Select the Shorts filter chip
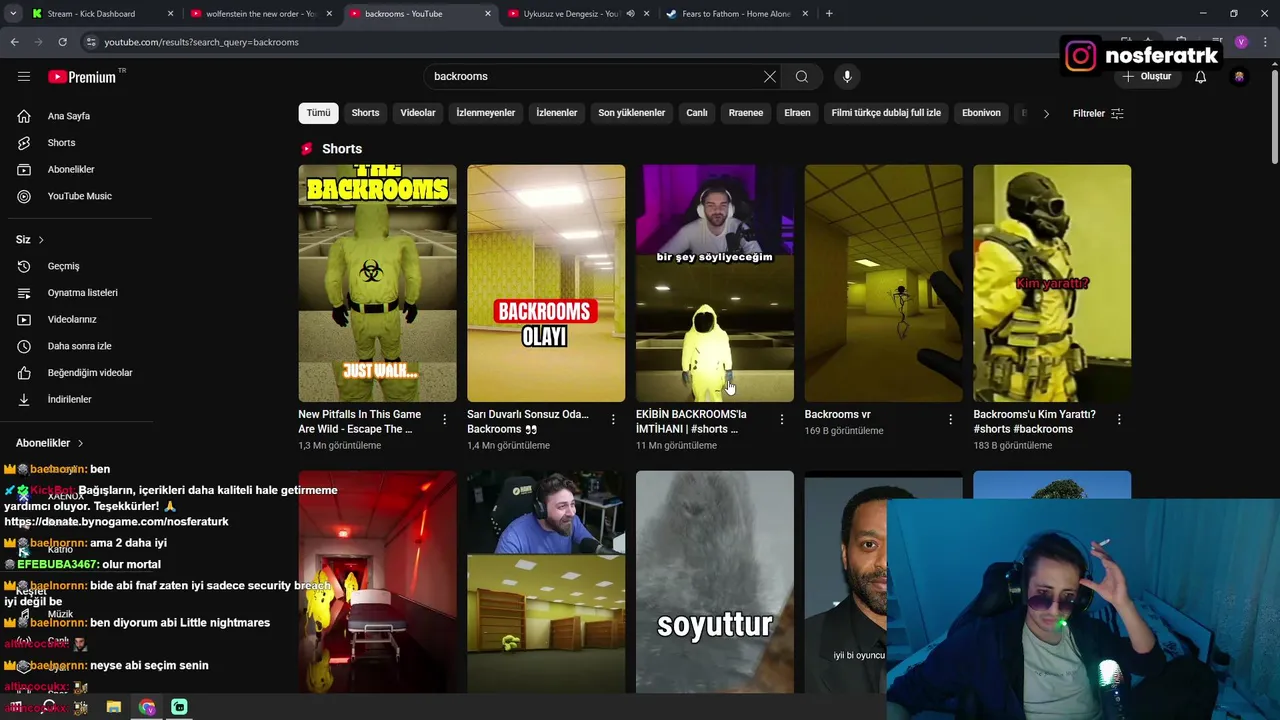 [365, 113]
